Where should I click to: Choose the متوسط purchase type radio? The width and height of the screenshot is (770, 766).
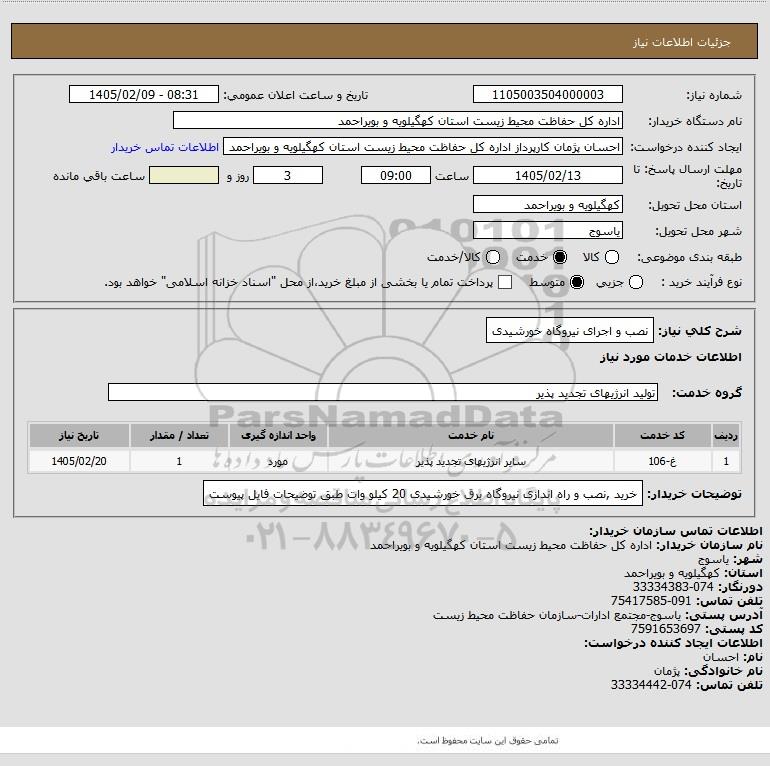[577, 282]
